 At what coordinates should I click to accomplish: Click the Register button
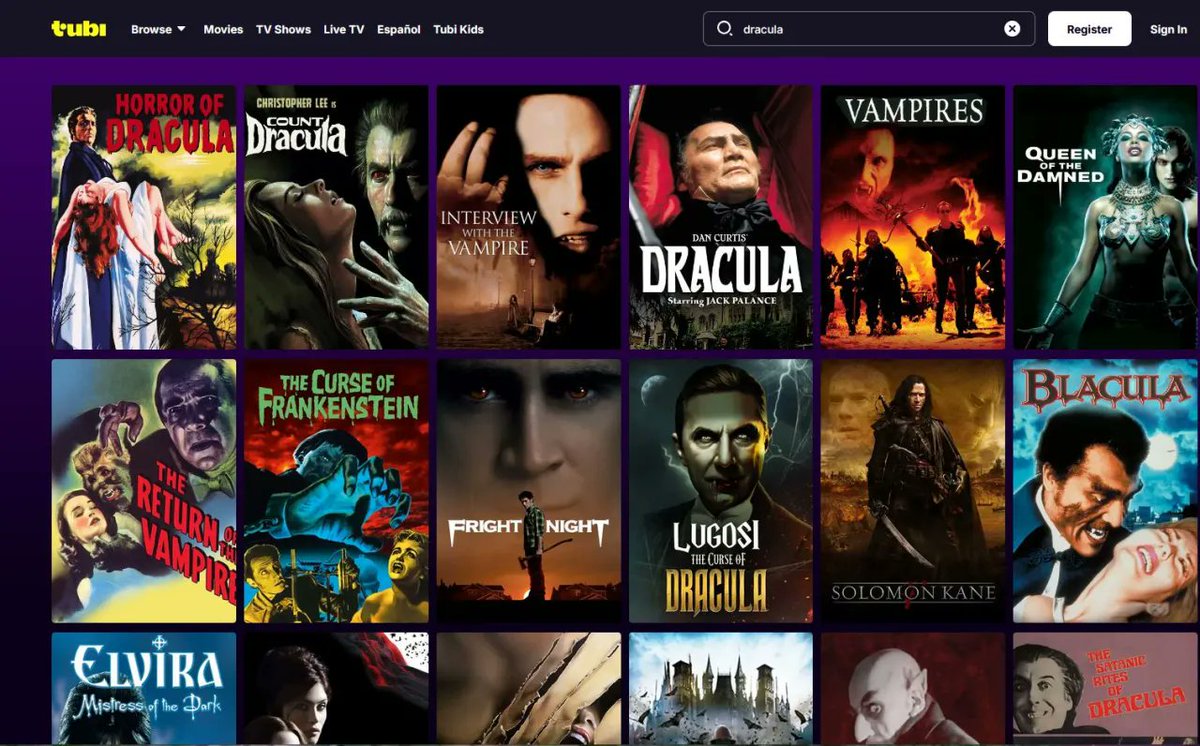[1089, 29]
